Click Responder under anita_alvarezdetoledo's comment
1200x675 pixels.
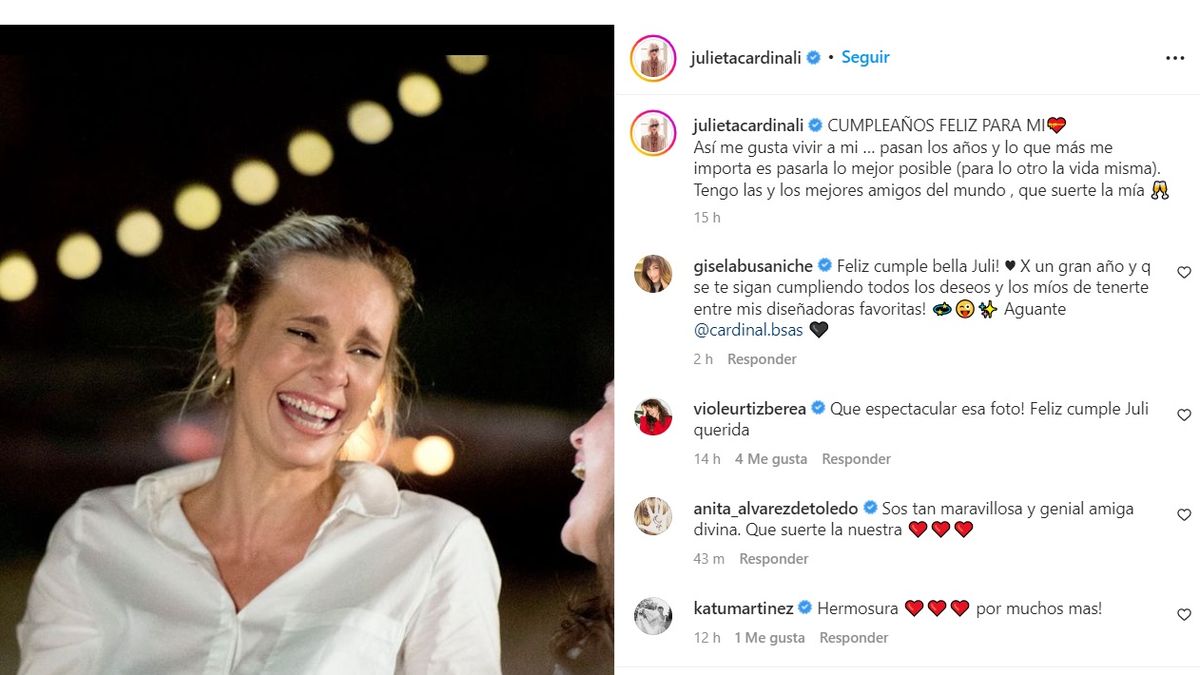pyautogui.click(x=774, y=559)
